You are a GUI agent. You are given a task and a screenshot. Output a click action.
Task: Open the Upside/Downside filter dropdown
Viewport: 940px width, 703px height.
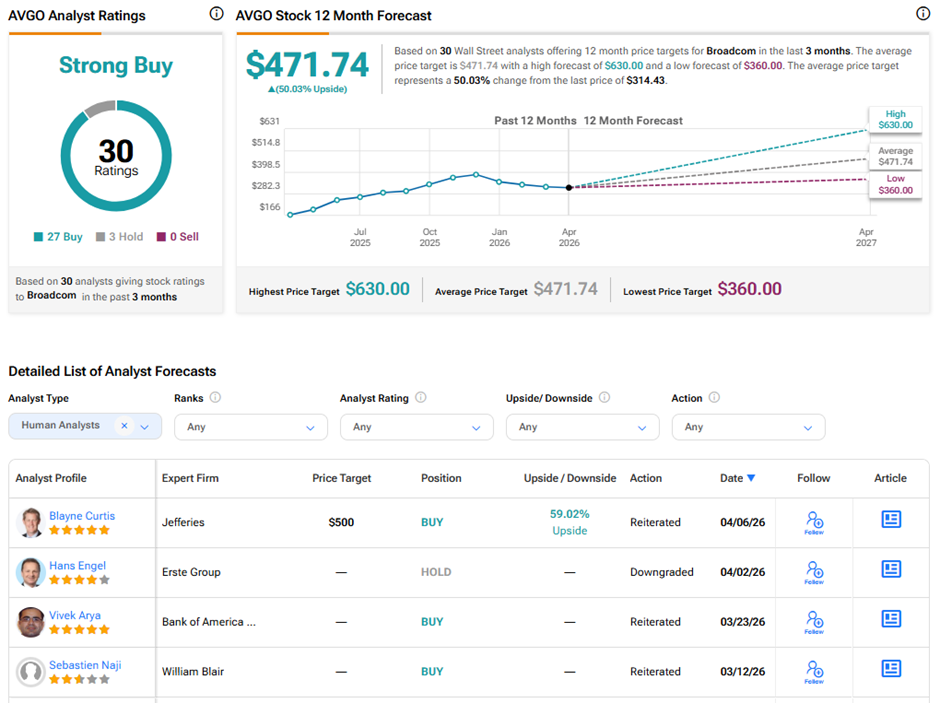pyautogui.click(x=582, y=427)
